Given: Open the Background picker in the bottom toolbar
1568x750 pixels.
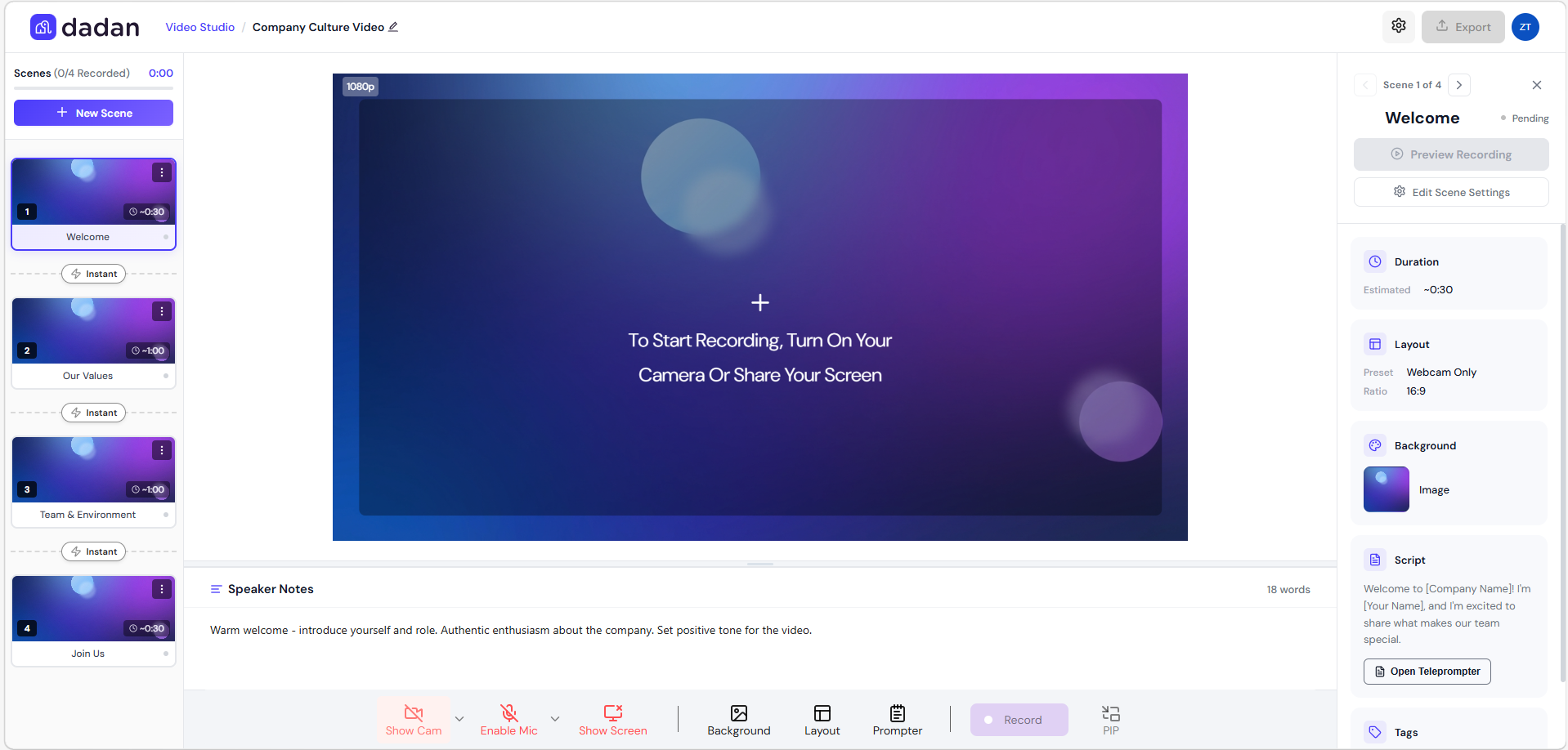Looking at the screenshot, I should [738, 720].
